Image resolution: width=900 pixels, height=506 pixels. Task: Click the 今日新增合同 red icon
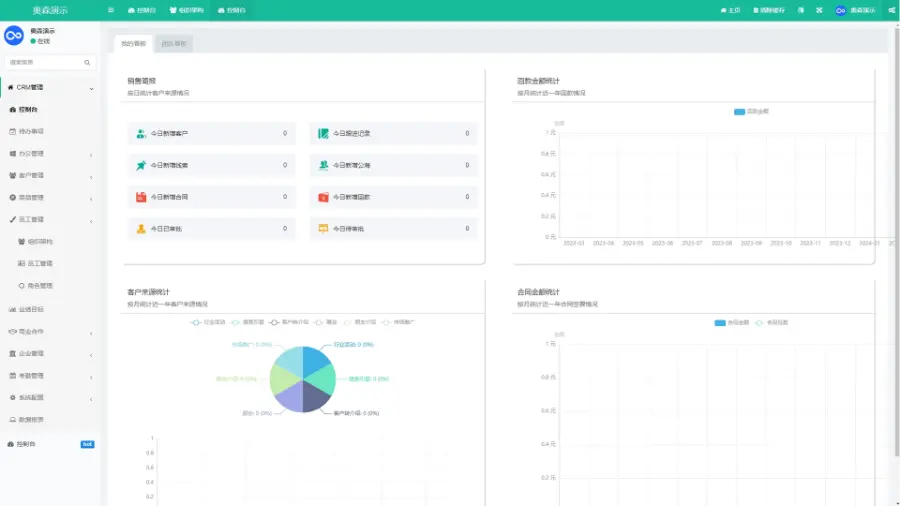point(141,197)
